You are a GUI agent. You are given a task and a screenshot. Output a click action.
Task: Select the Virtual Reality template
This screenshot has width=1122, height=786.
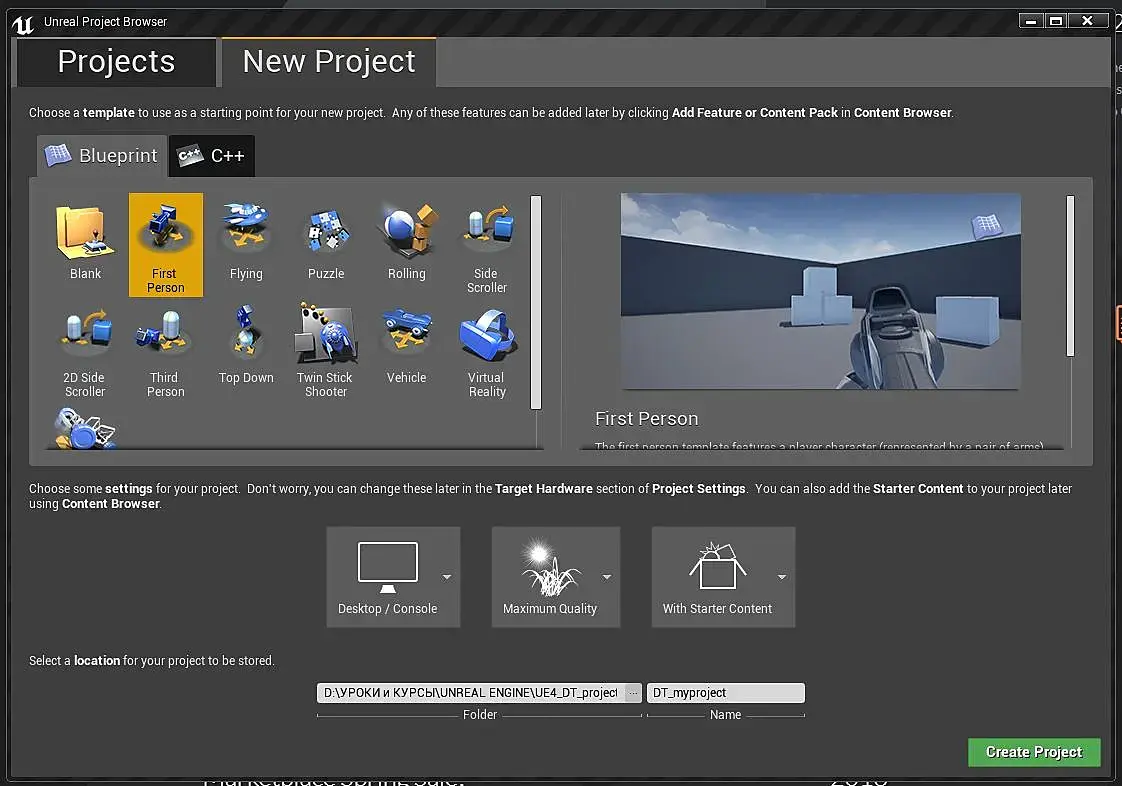487,352
